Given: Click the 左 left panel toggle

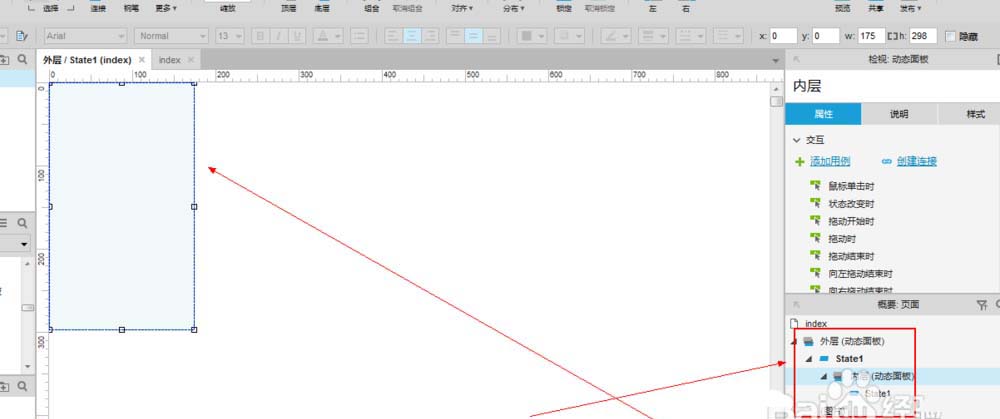Looking at the screenshot, I should pos(652,8).
